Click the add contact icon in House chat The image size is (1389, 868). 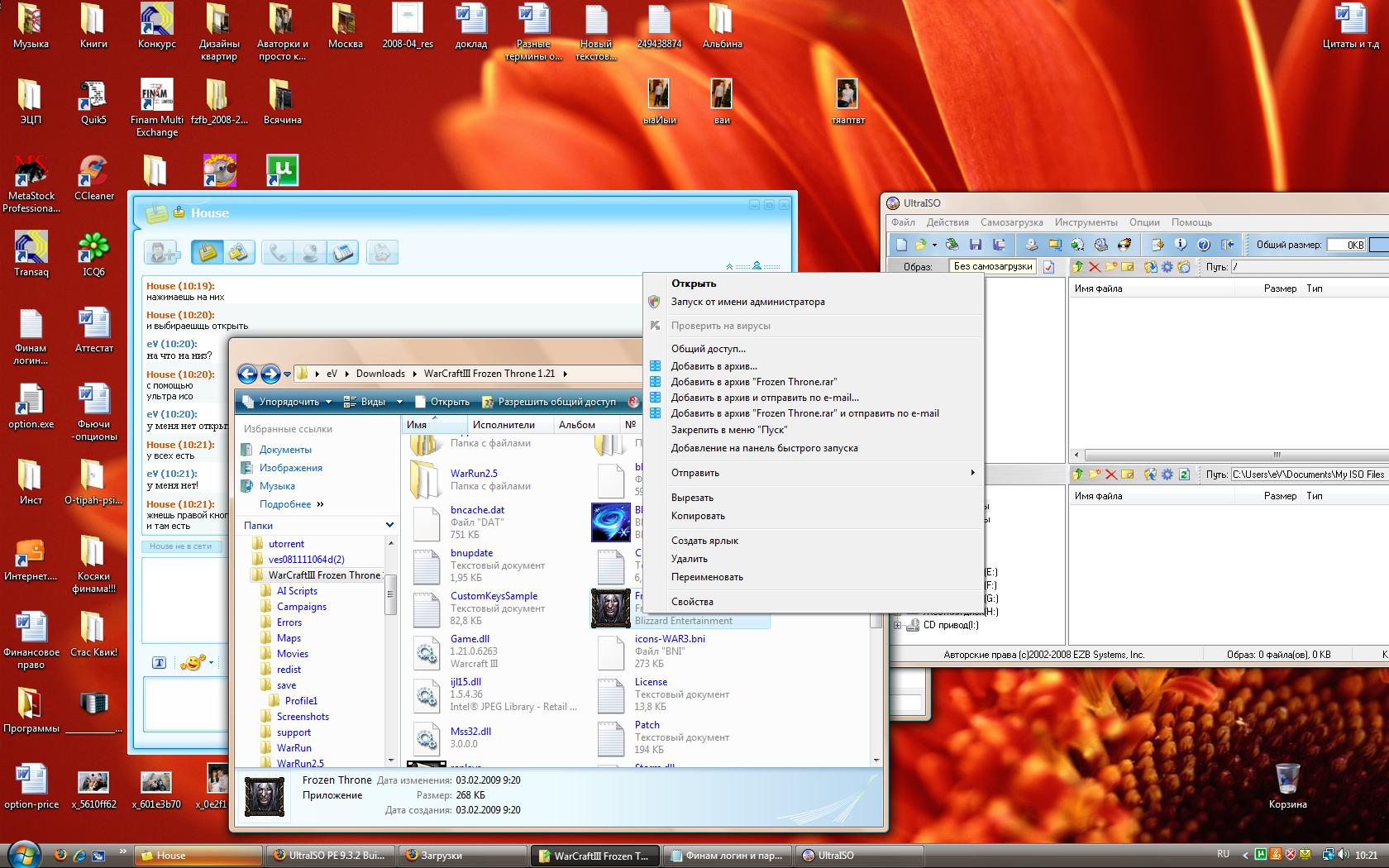click(162, 252)
